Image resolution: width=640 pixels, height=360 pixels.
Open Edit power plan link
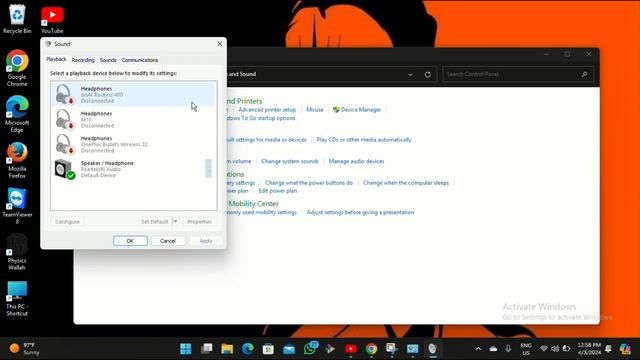pos(278,191)
